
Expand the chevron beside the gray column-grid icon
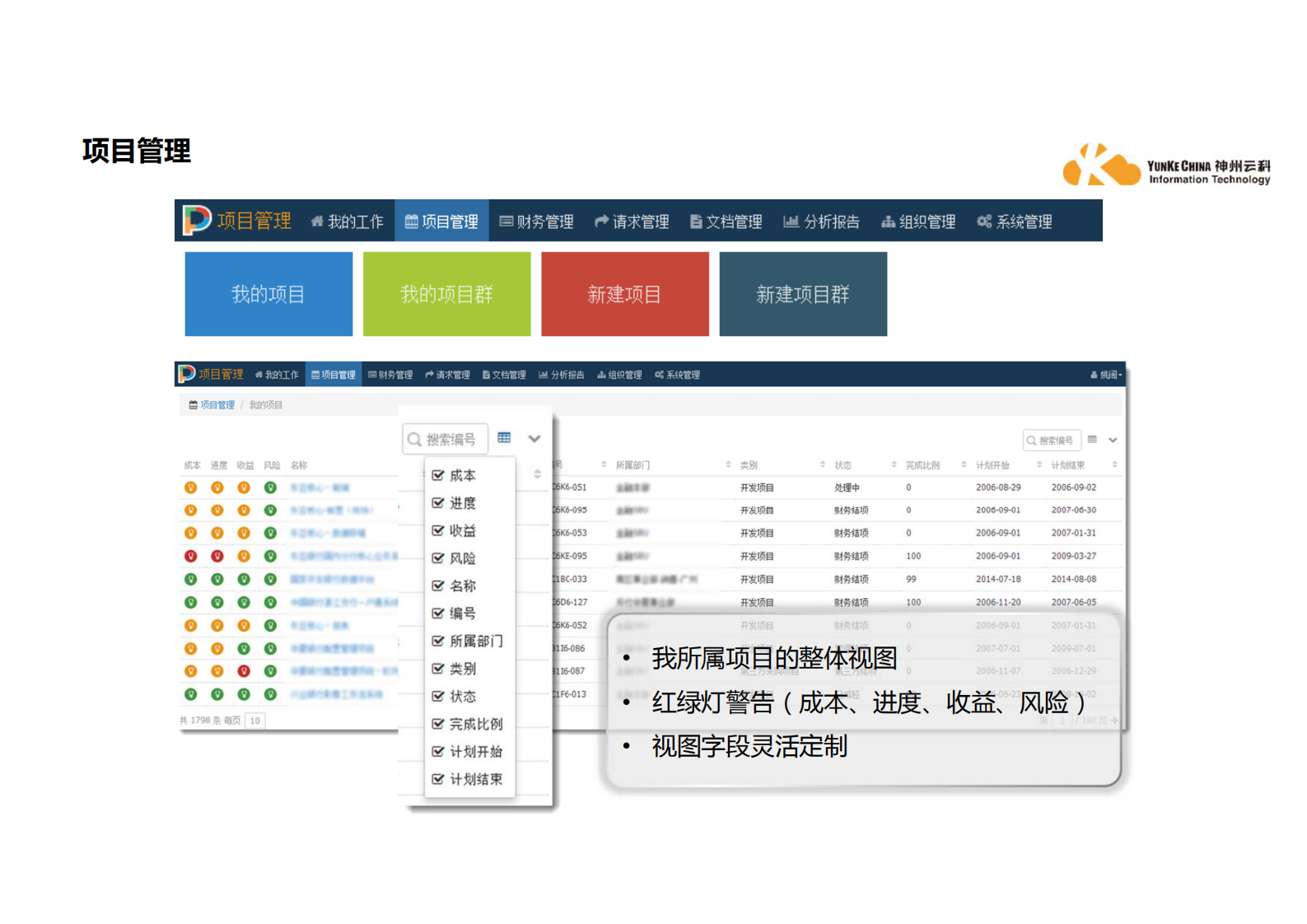[1113, 441]
